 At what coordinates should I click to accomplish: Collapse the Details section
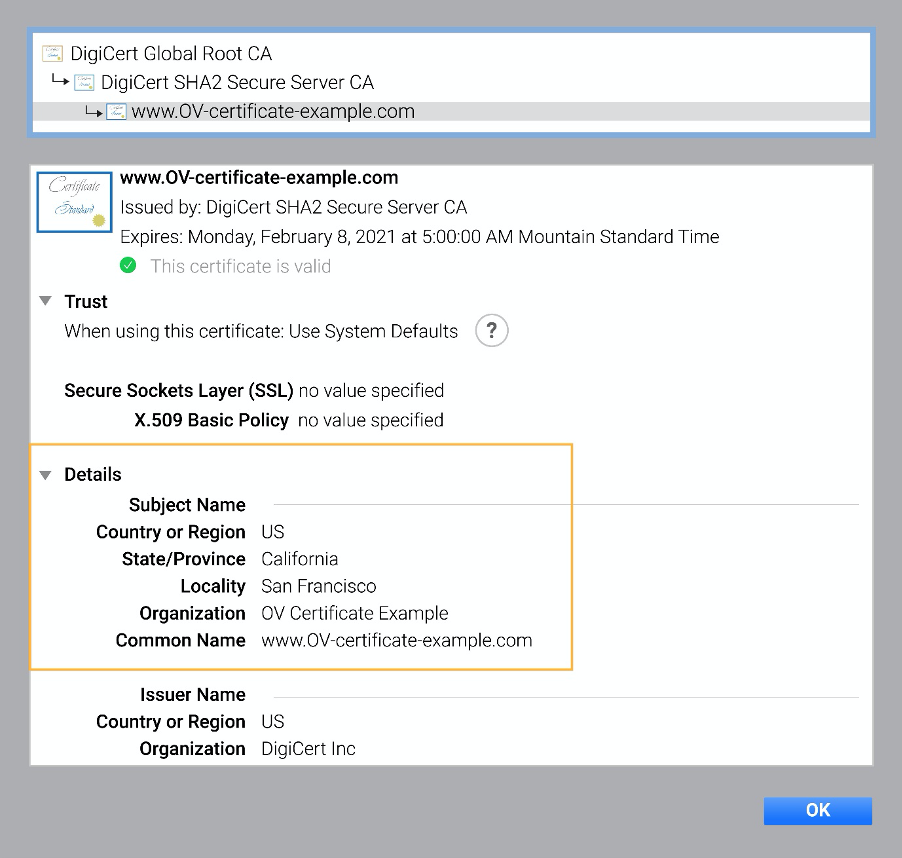[45, 474]
